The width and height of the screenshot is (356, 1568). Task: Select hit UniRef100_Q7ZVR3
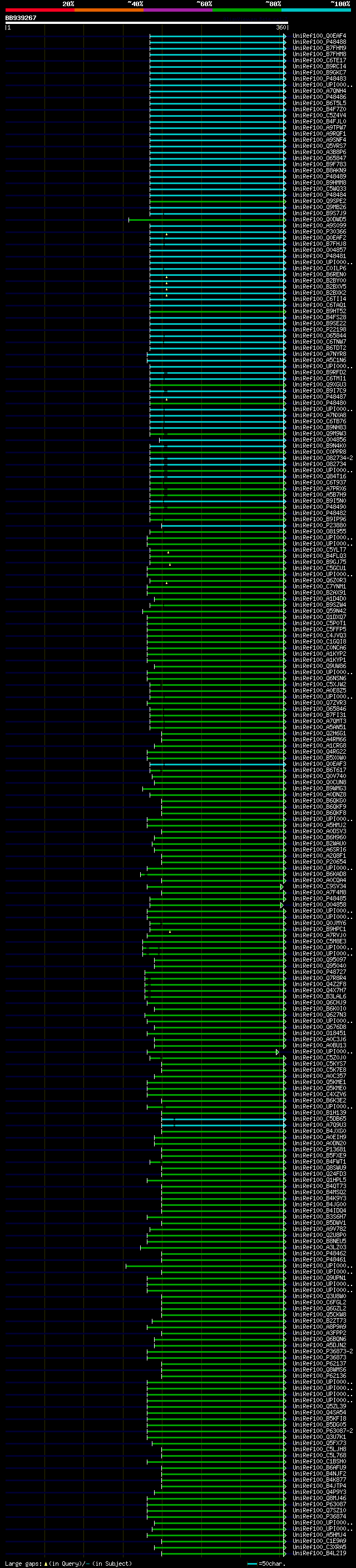(x=319, y=703)
